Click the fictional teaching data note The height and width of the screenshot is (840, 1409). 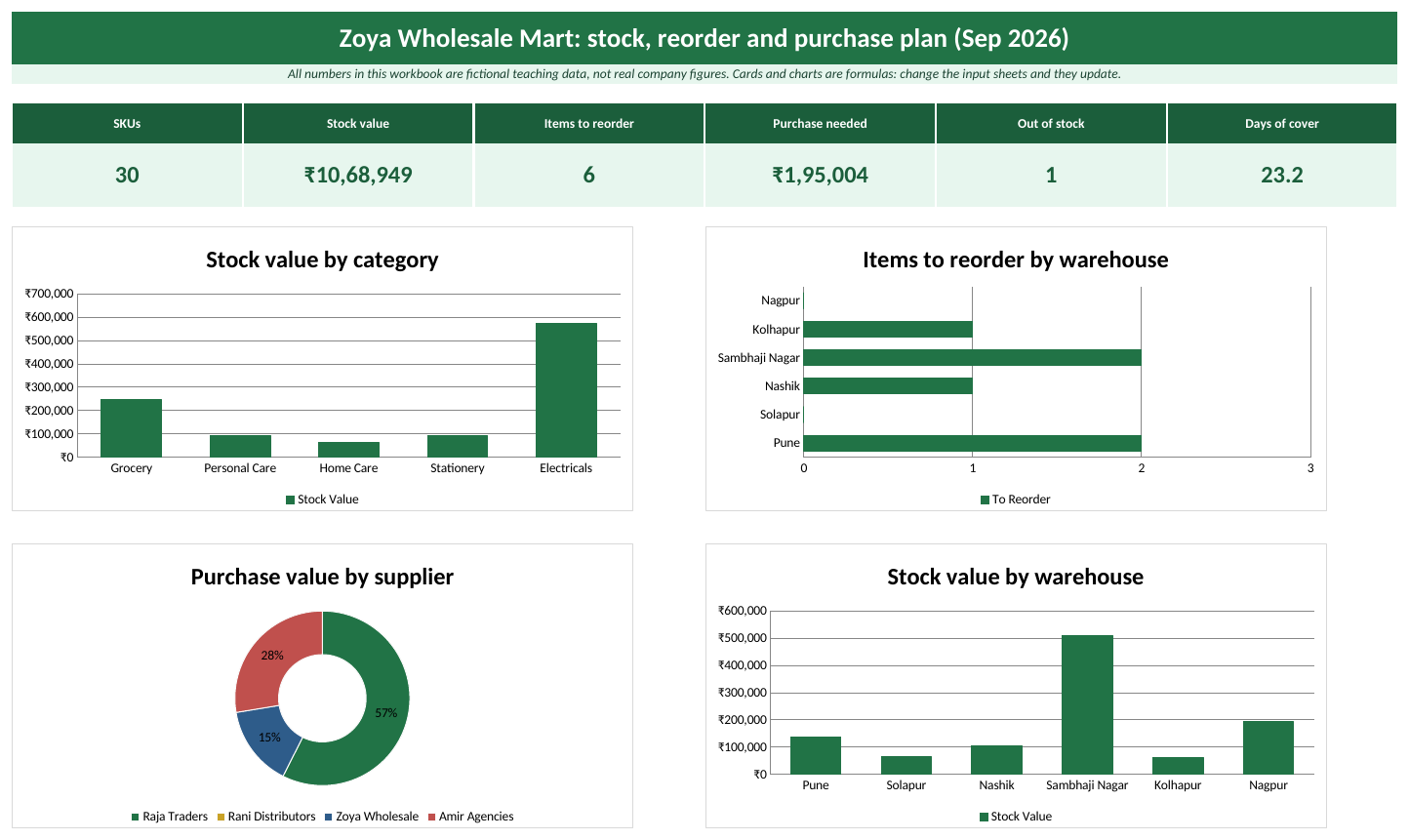tap(704, 74)
